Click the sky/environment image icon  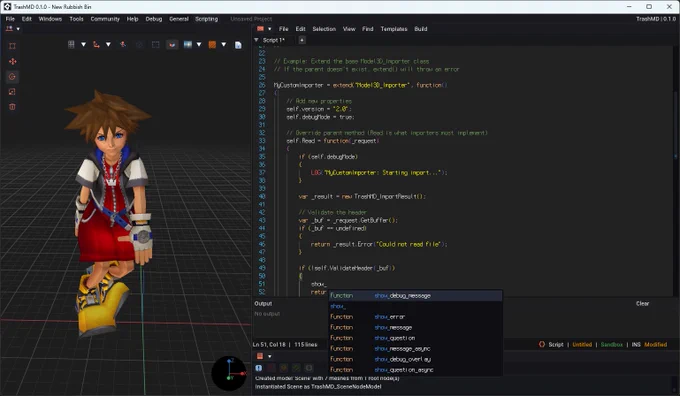click(x=187, y=44)
